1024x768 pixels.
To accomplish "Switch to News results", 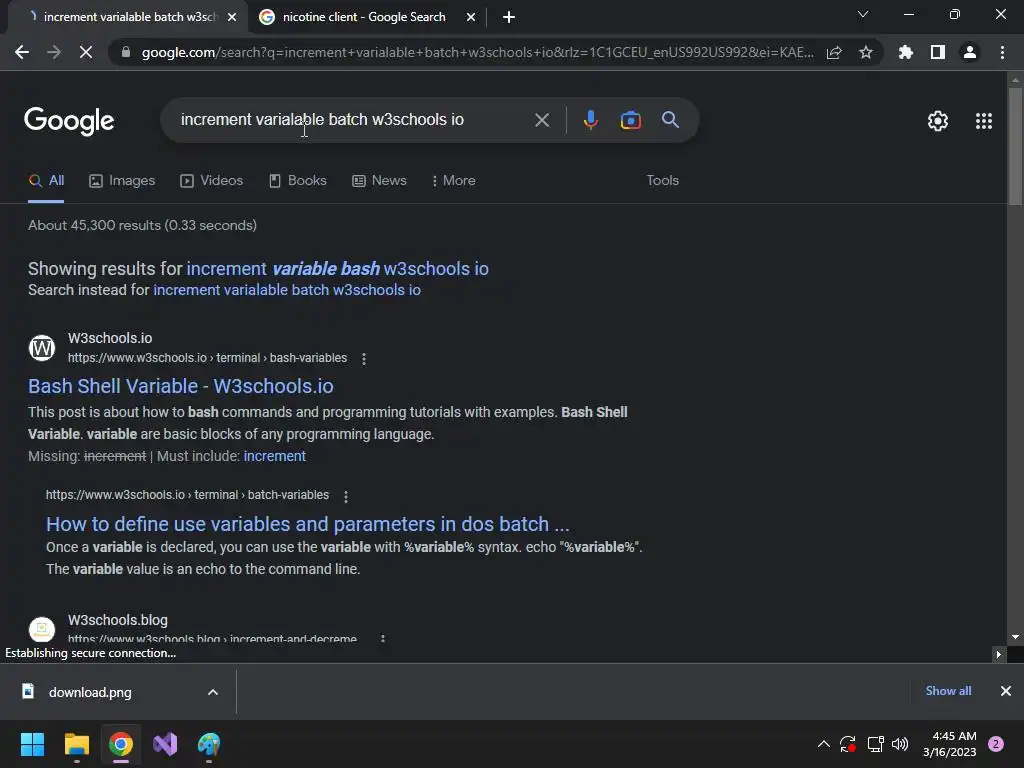I will point(379,181).
